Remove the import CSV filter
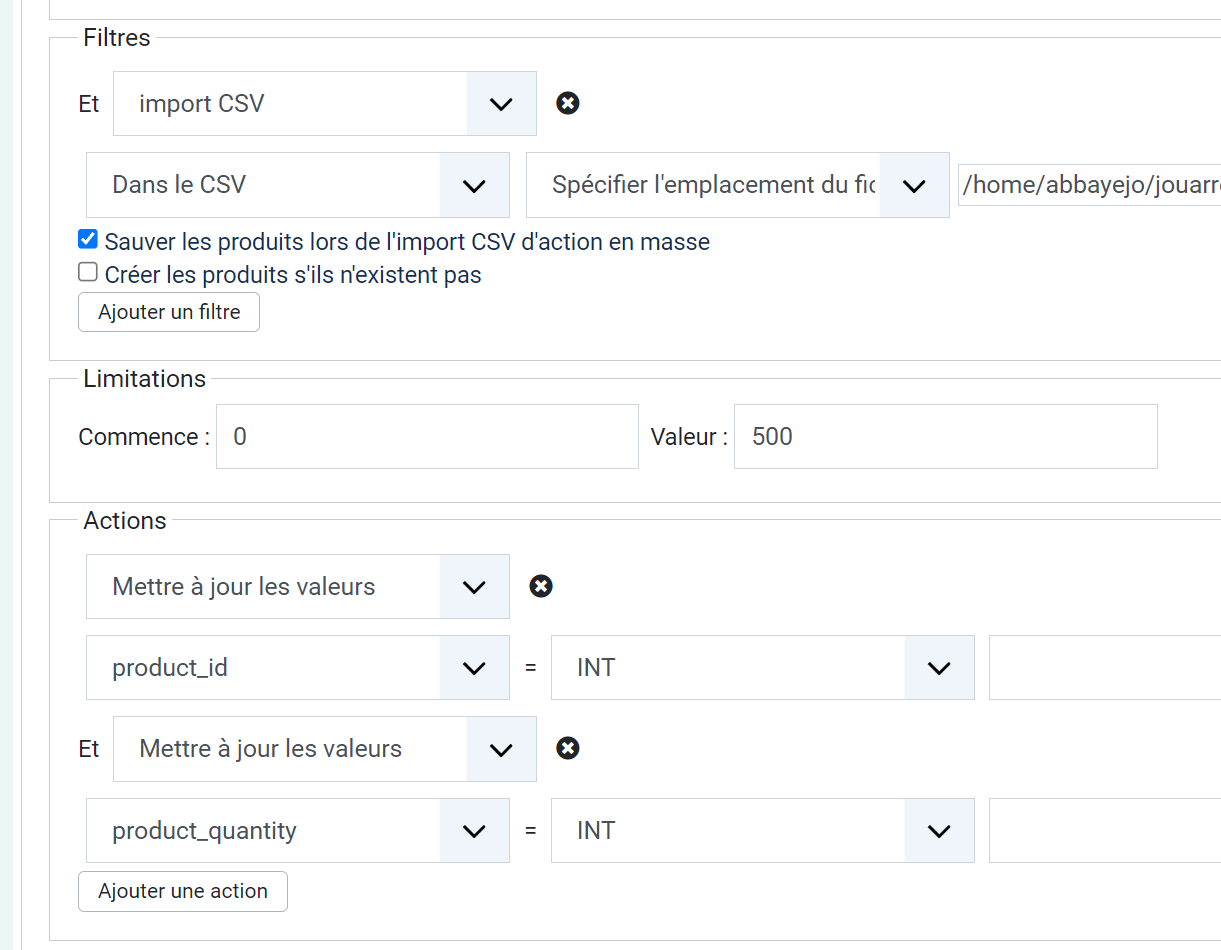 click(568, 103)
